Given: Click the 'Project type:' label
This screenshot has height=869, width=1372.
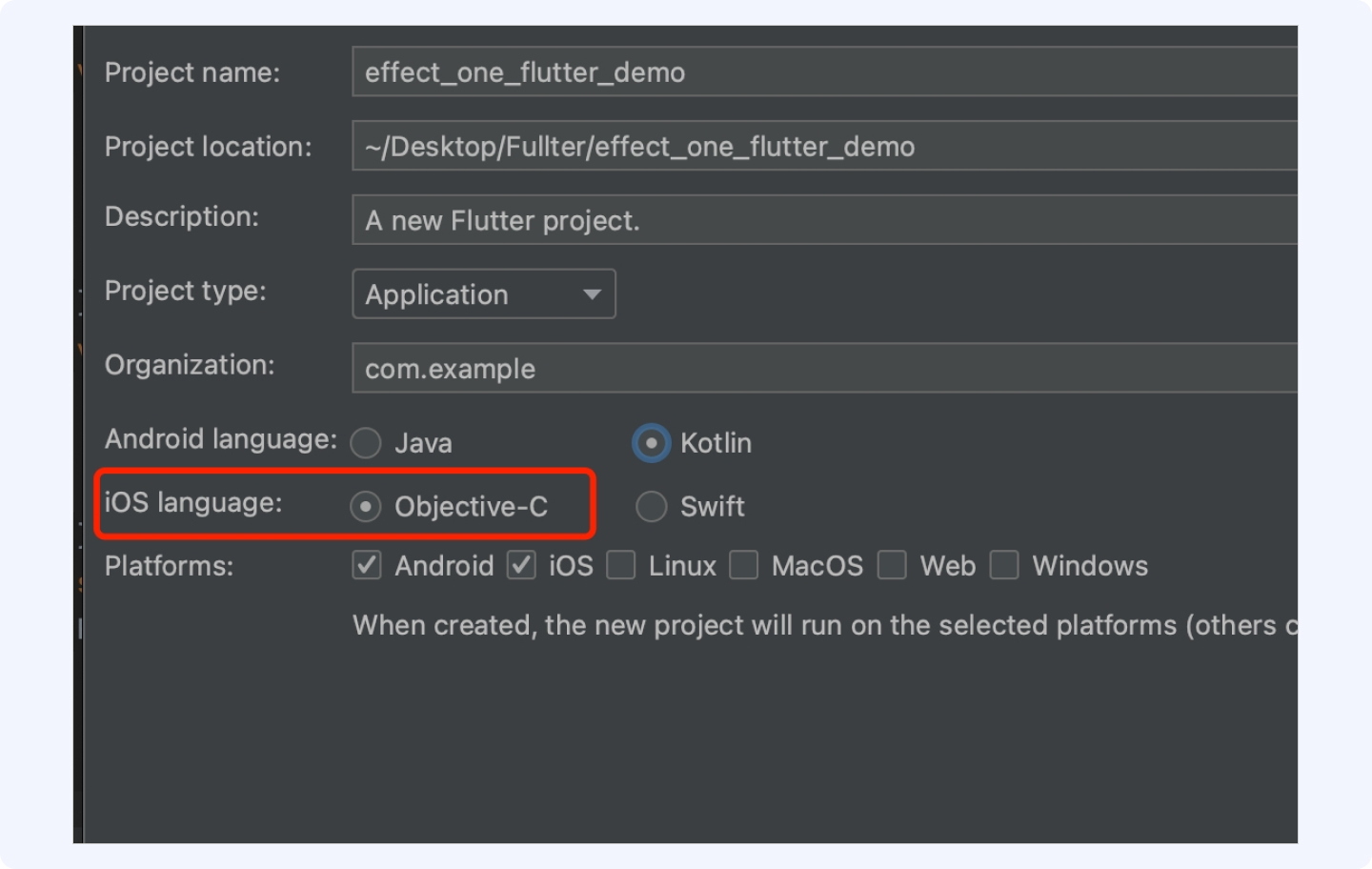Looking at the screenshot, I should [x=185, y=292].
